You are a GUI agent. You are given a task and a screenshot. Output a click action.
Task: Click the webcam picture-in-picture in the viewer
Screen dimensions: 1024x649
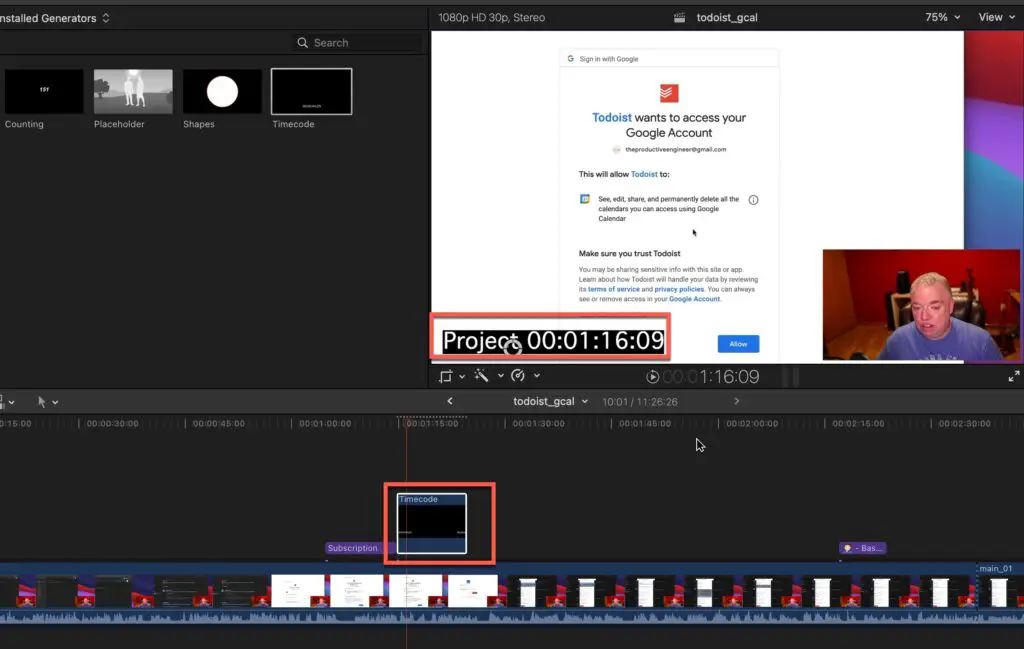[x=921, y=305]
